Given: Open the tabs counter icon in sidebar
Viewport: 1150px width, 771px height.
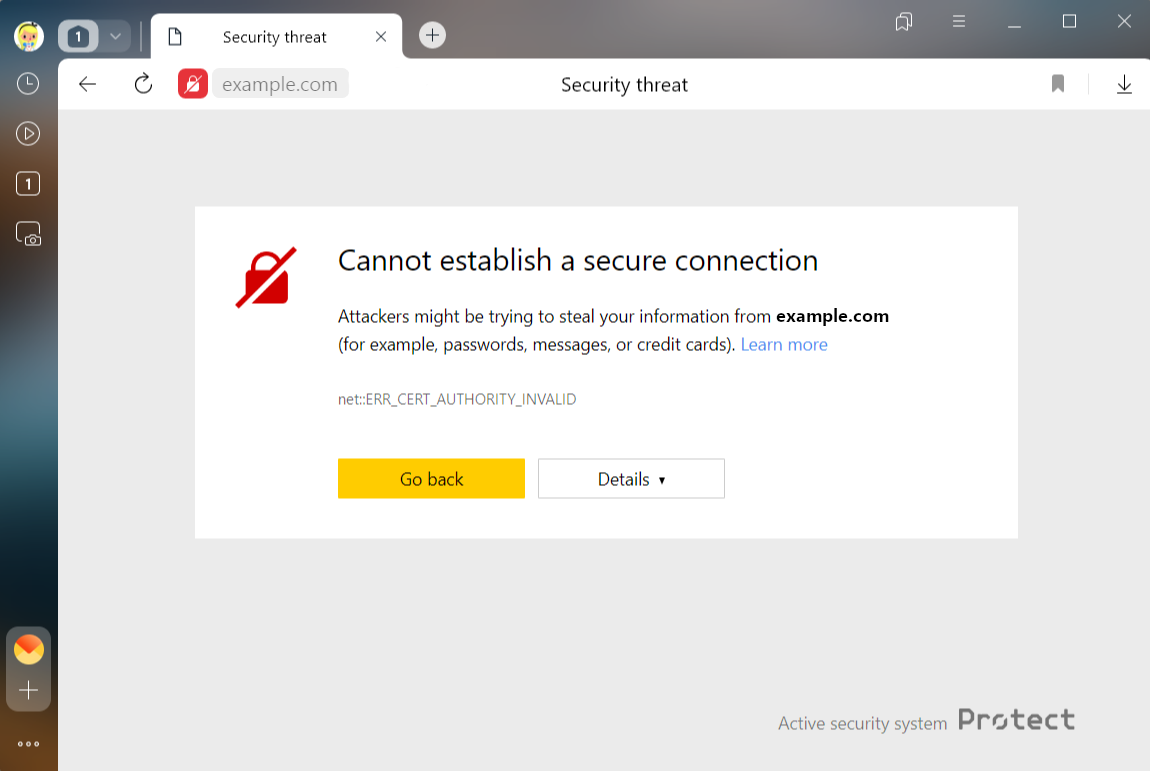Looking at the screenshot, I should 28,184.
